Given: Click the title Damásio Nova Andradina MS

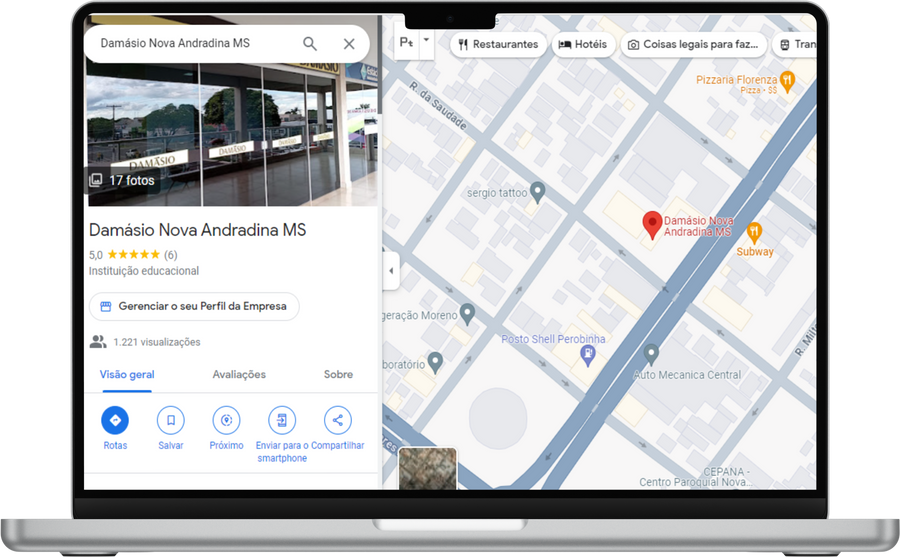Looking at the screenshot, I should coord(197,230).
